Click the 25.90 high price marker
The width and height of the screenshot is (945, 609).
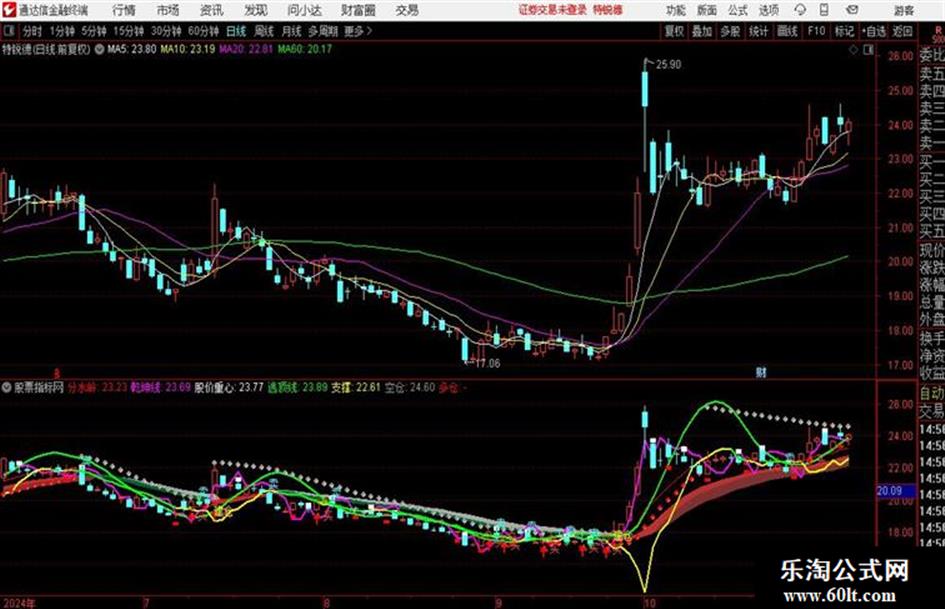[x=668, y=65]
